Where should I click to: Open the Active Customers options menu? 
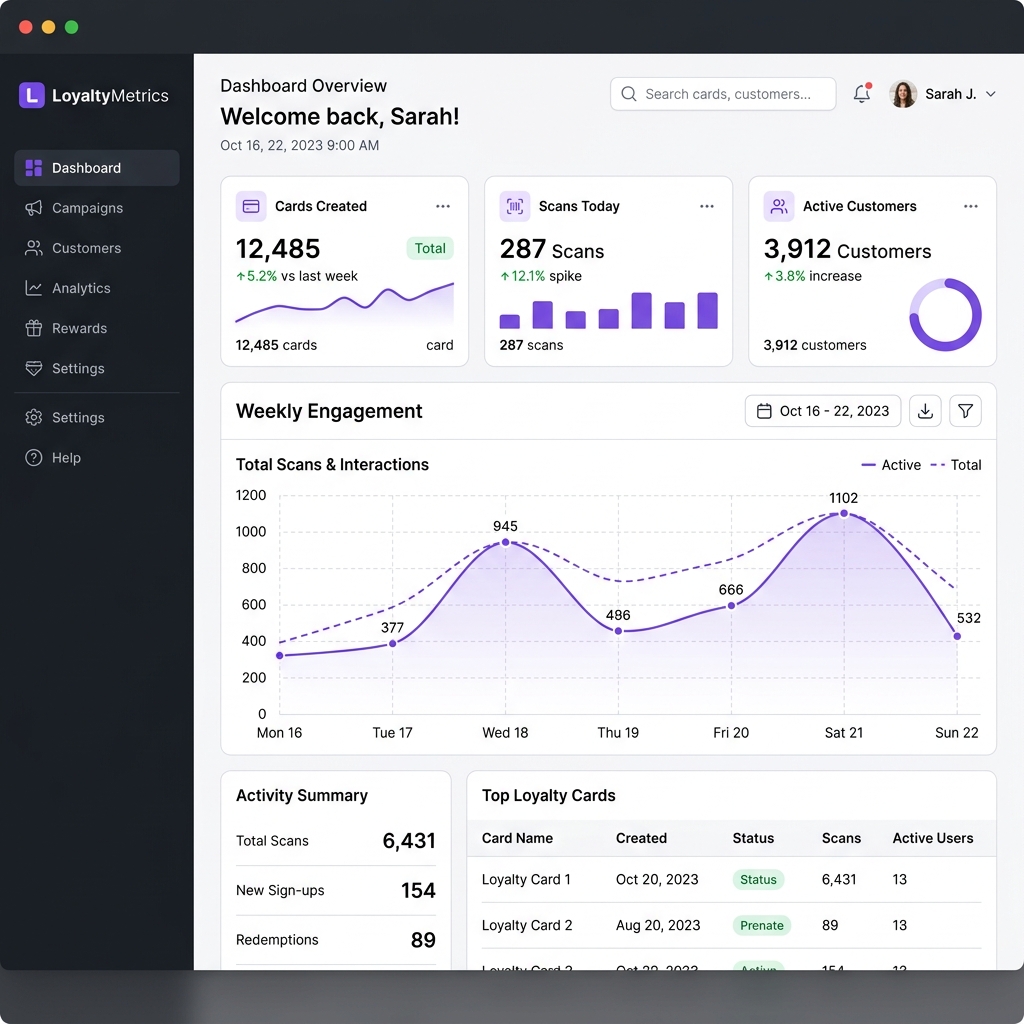[971, 206]
